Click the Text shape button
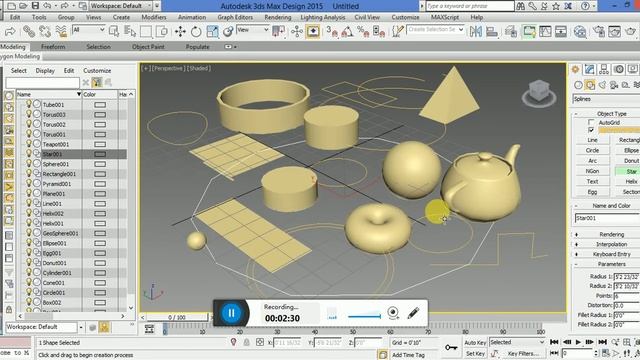The width and height of the screenshot is (640, 360). [x=593, y=182]
